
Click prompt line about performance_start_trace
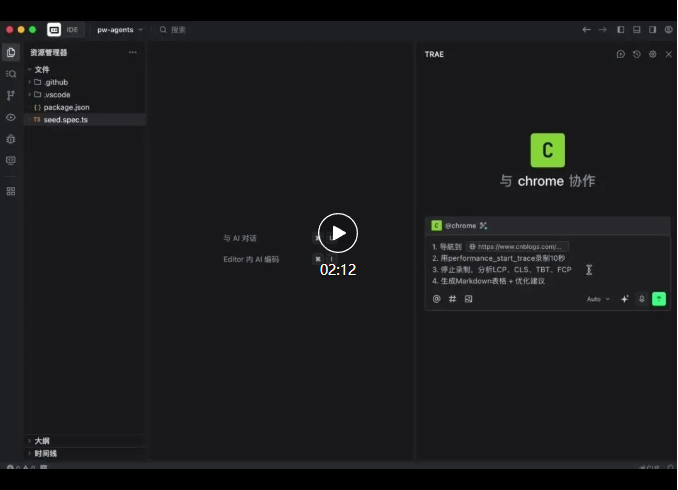tap(499, 258)
